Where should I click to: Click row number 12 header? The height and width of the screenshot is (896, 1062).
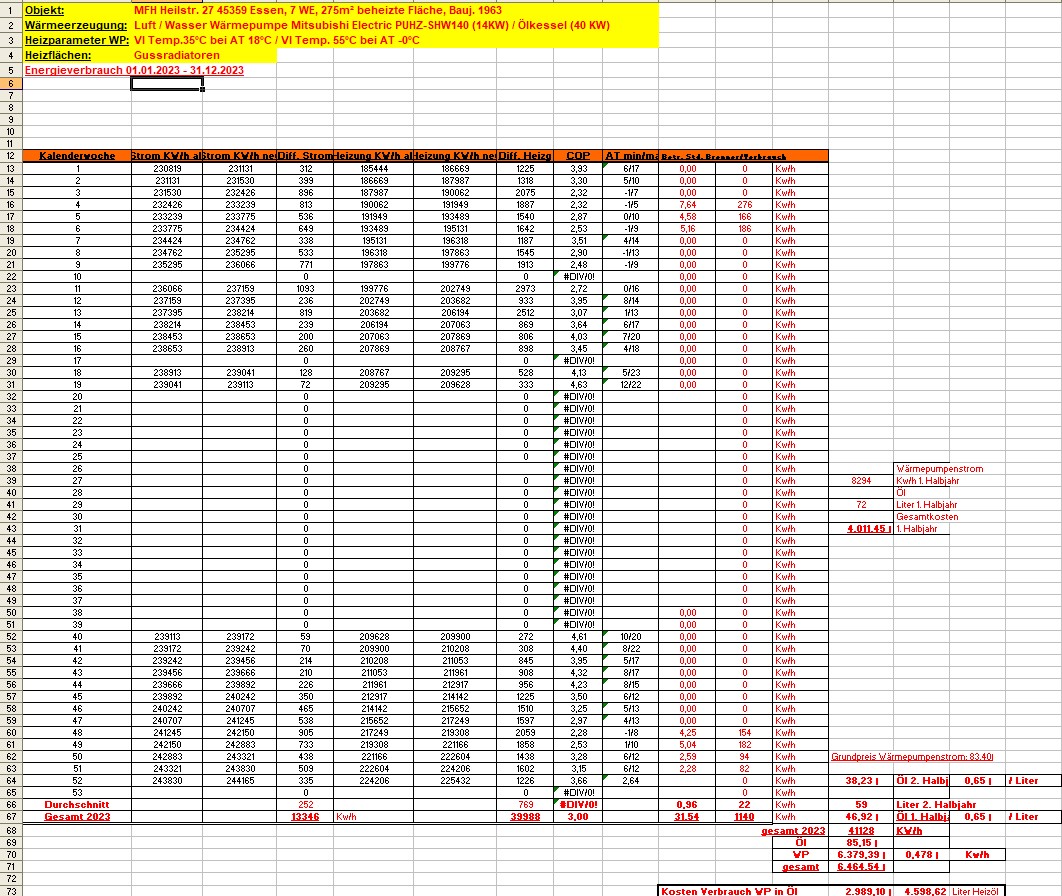(x=10, y=156)
